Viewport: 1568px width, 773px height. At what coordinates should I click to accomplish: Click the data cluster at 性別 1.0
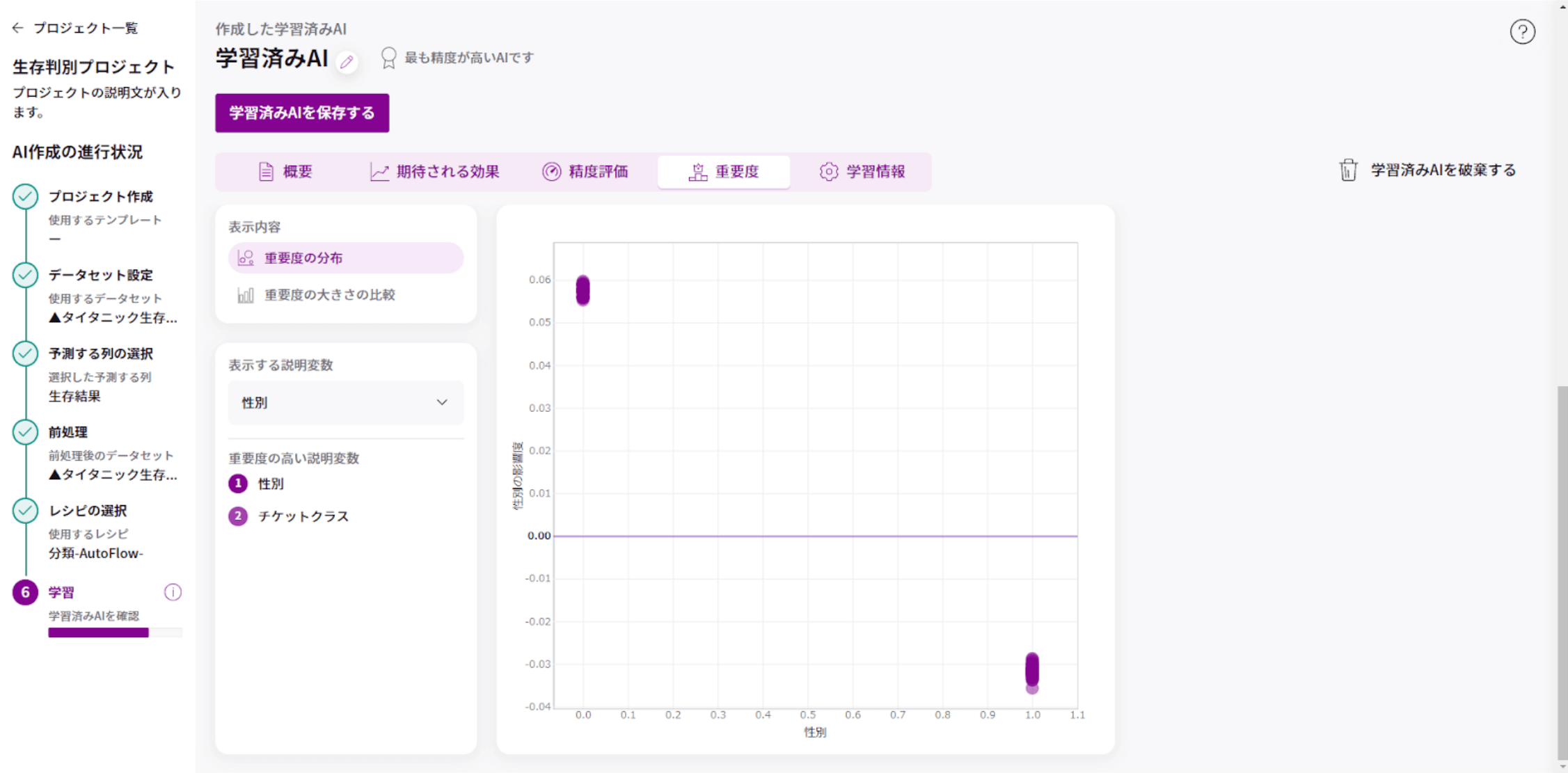(1032, 672)
